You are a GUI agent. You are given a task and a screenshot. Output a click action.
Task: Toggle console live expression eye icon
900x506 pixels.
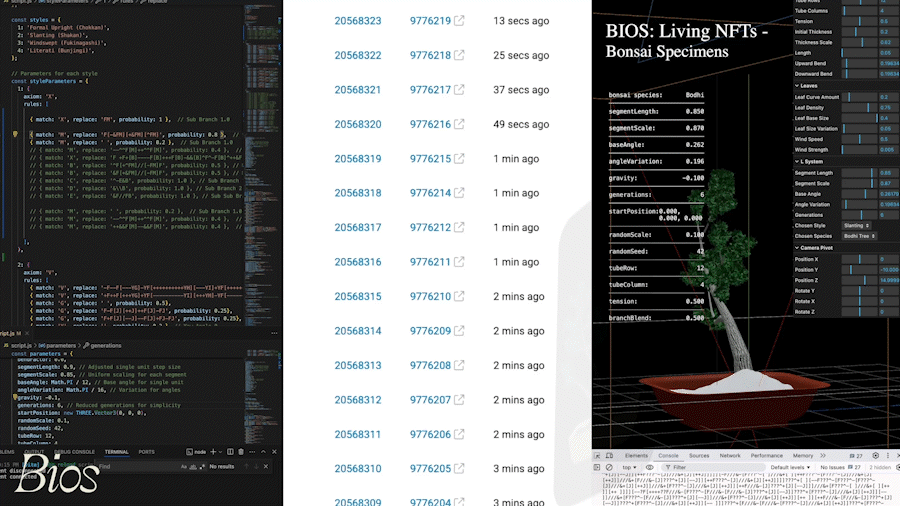[649, 468]
